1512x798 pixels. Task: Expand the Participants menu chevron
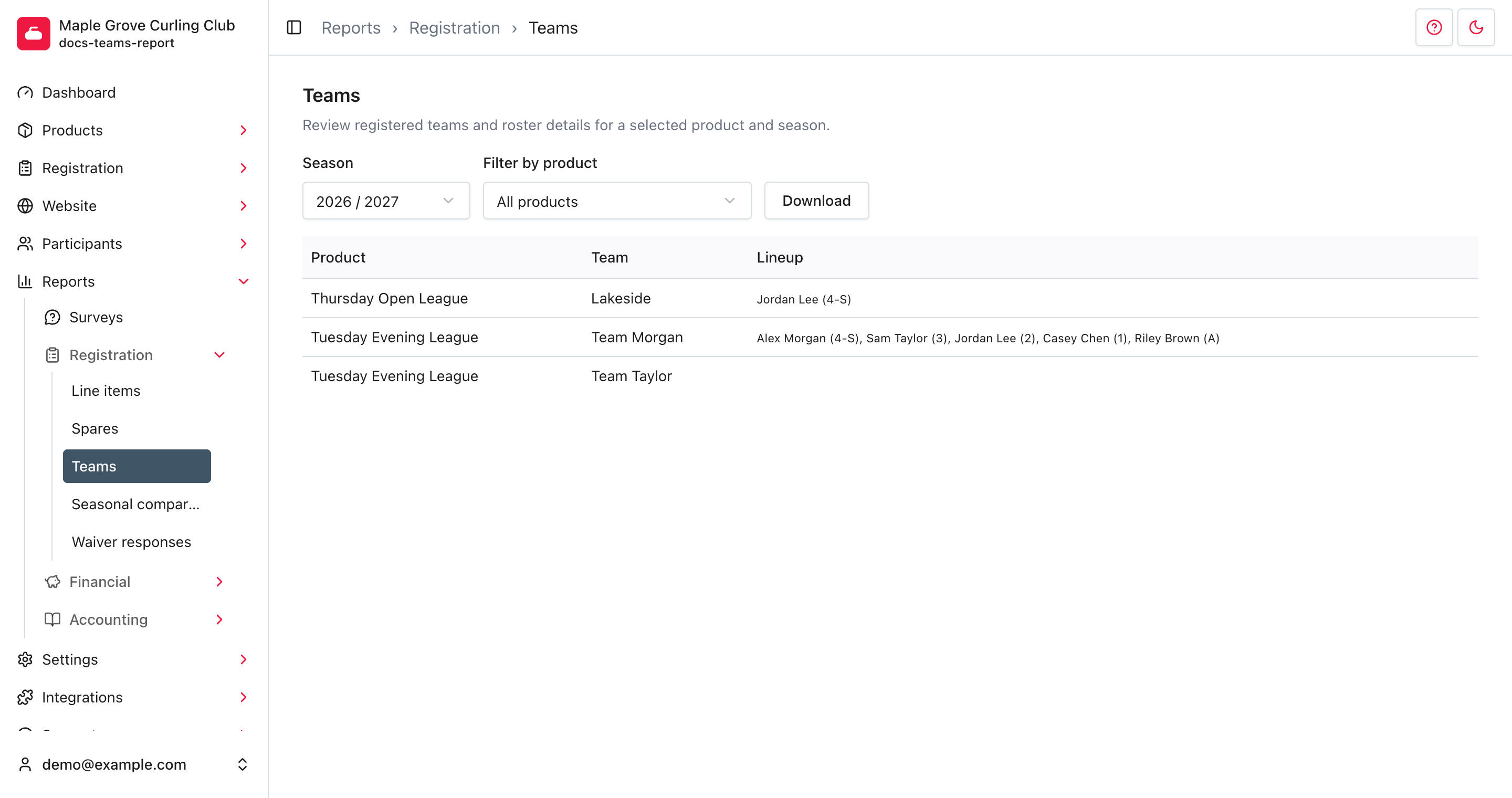click(x=244, y=244)
